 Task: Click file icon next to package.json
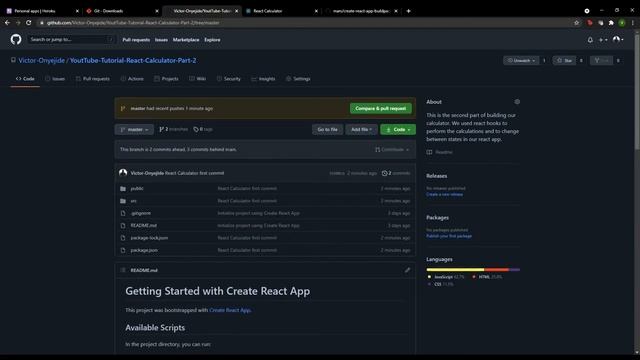pyautogui.click(x=123, y=250)
